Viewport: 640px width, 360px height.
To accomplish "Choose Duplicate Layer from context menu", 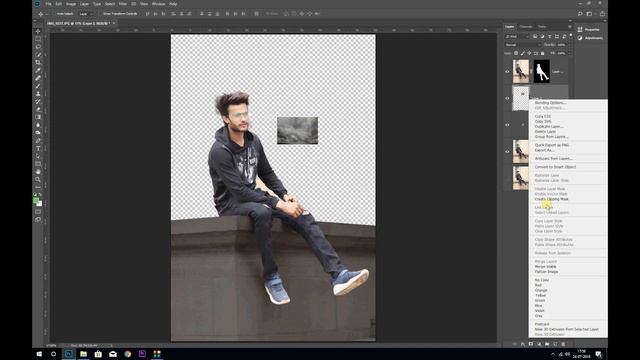I will pos(549,127).
